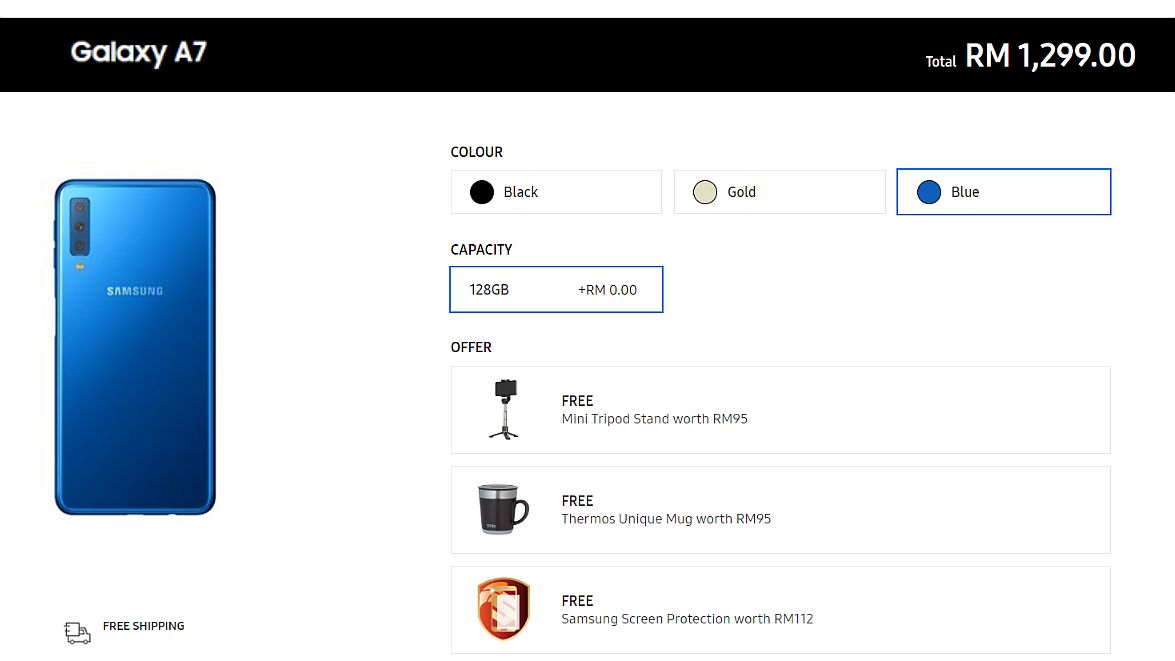Click the Samsung logo on phone back
The height and width of the screenshot is (661, 1175).
coord(135,291)
